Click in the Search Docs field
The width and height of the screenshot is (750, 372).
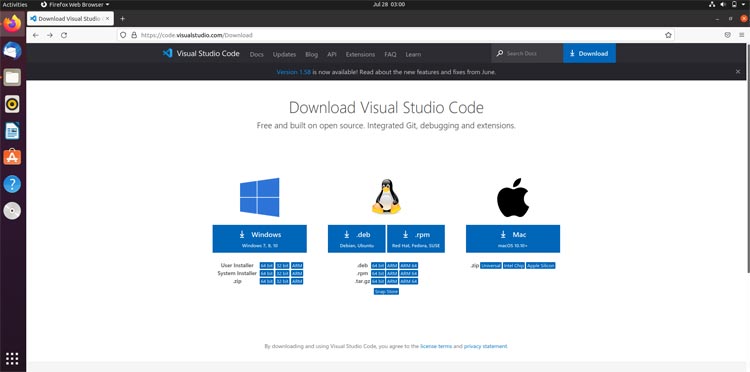[527, 53]
